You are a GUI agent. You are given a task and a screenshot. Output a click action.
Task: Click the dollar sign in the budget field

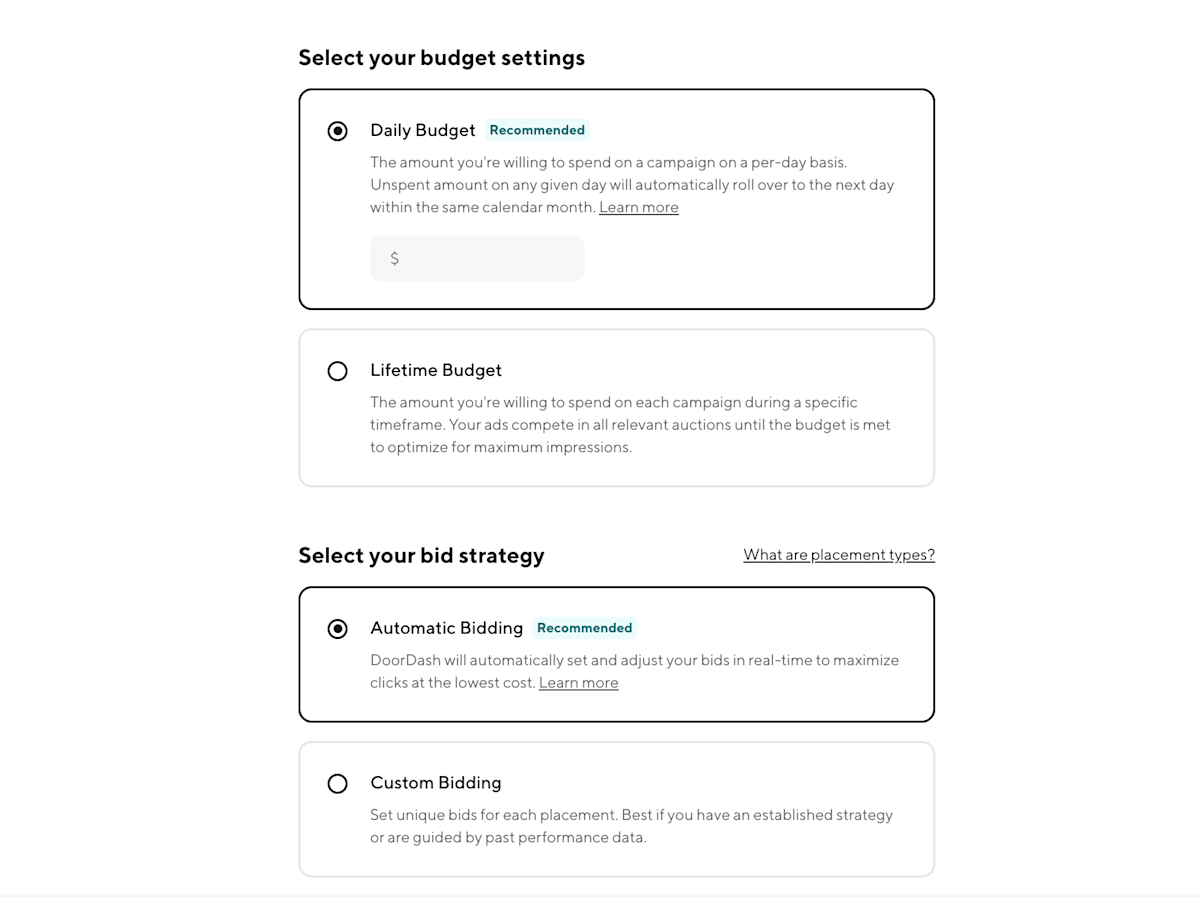point(394,258)
